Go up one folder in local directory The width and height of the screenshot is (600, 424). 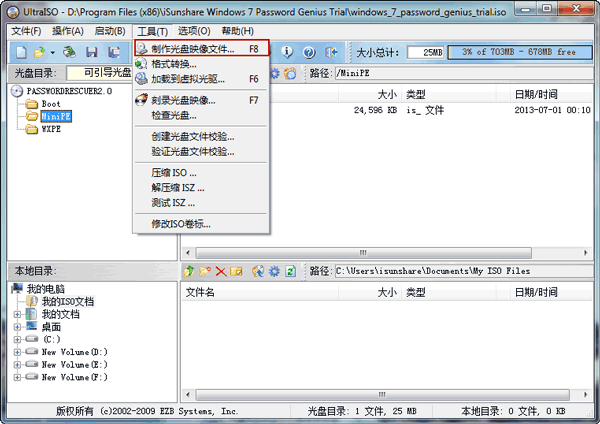(189, 271)
